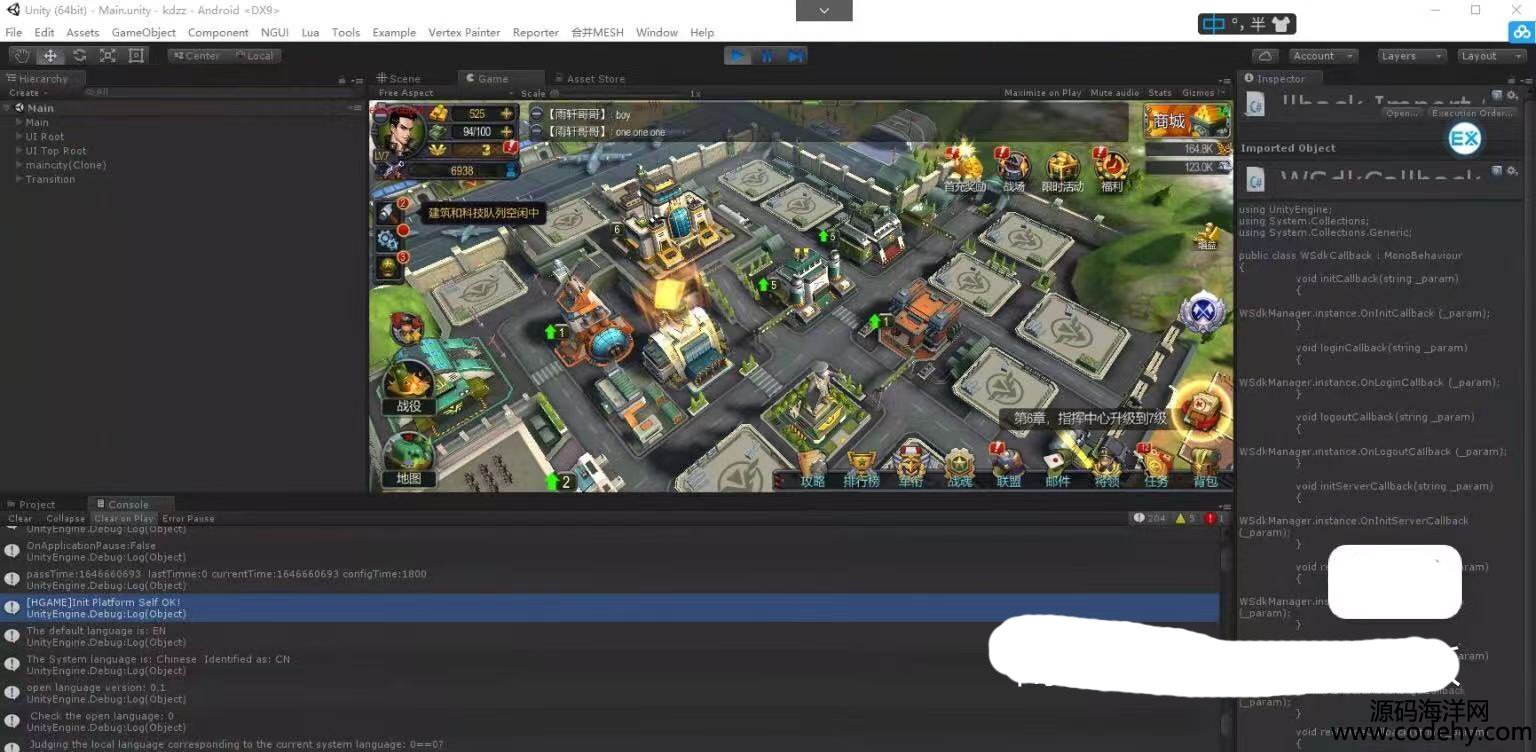
Task: Click the Pause button
Action: pos(767,56)
